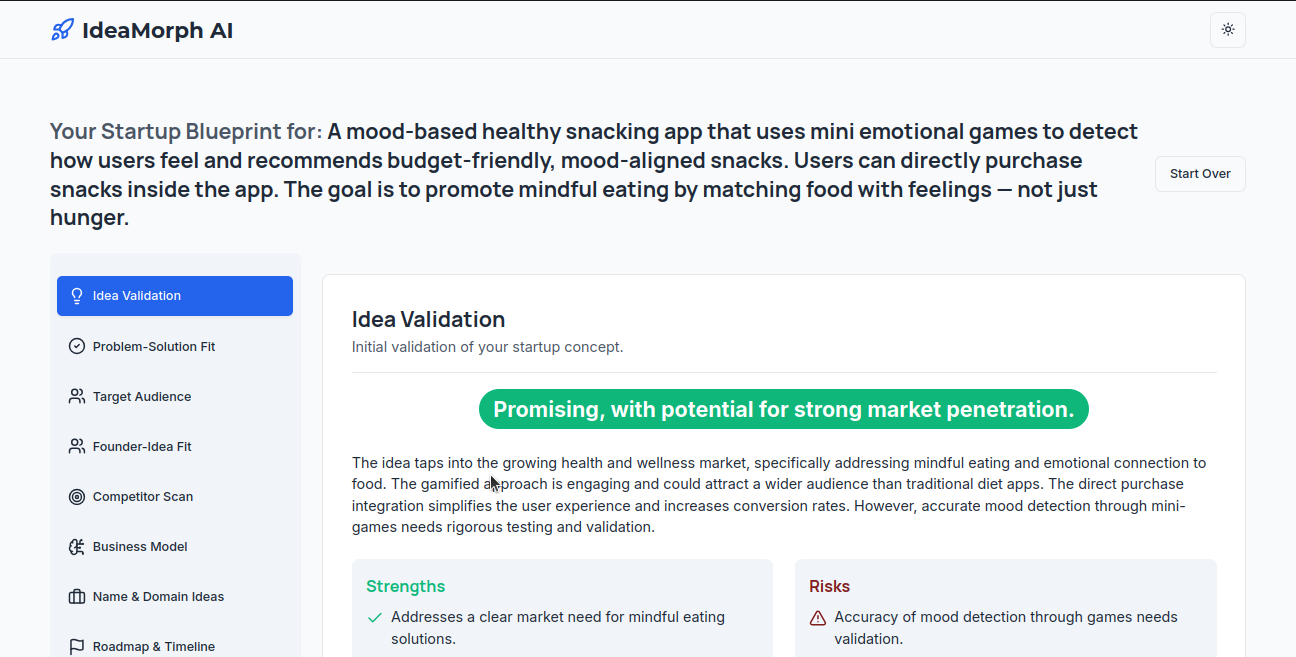Screen dimensions: 1296x657
Task: Click the Problem-Solution Fit checkmark icon
Action: click(77, 346)
